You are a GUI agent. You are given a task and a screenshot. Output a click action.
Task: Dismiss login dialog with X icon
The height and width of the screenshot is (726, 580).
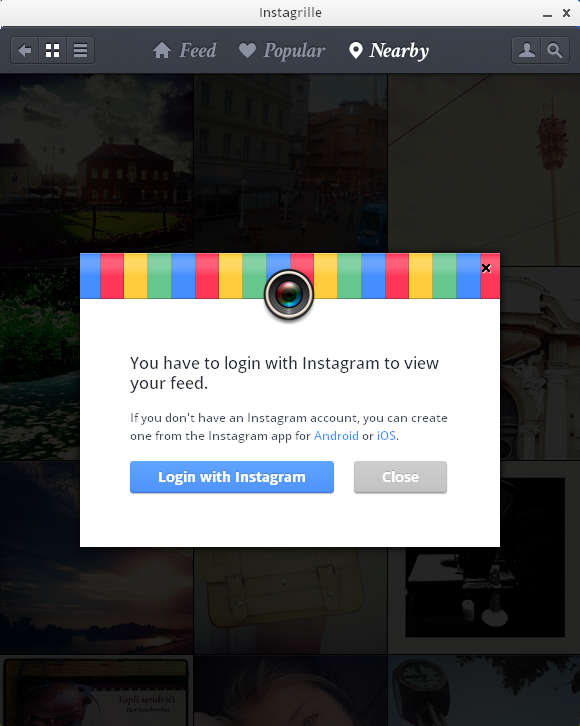[486, 268]
